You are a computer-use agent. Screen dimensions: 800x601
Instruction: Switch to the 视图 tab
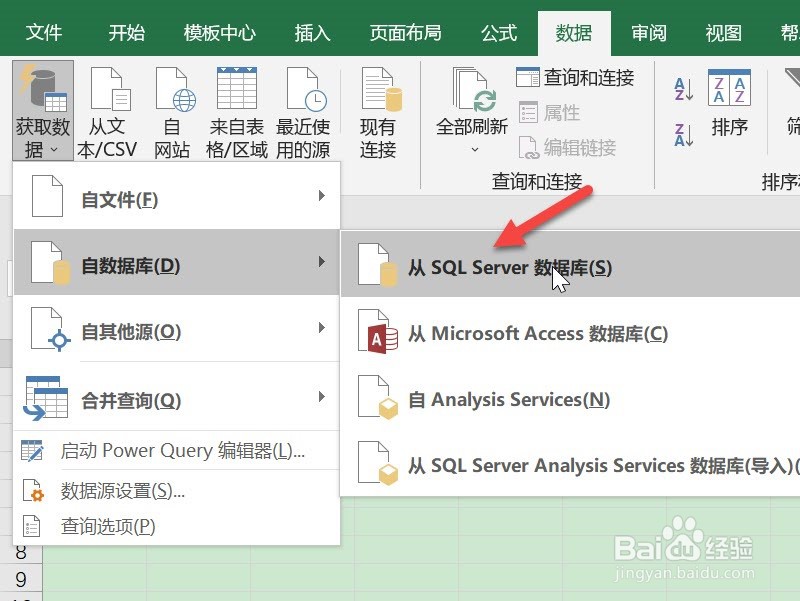click(x=723, y=33)
